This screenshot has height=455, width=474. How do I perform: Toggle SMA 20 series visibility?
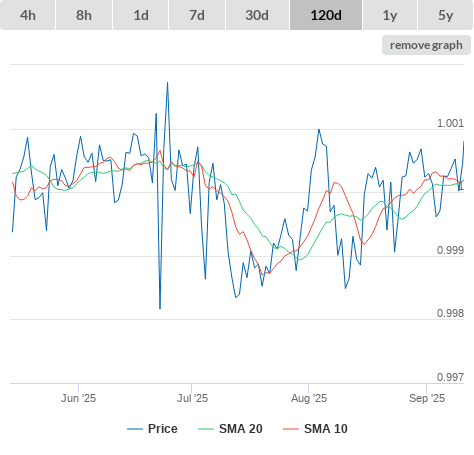pos(241,429)
